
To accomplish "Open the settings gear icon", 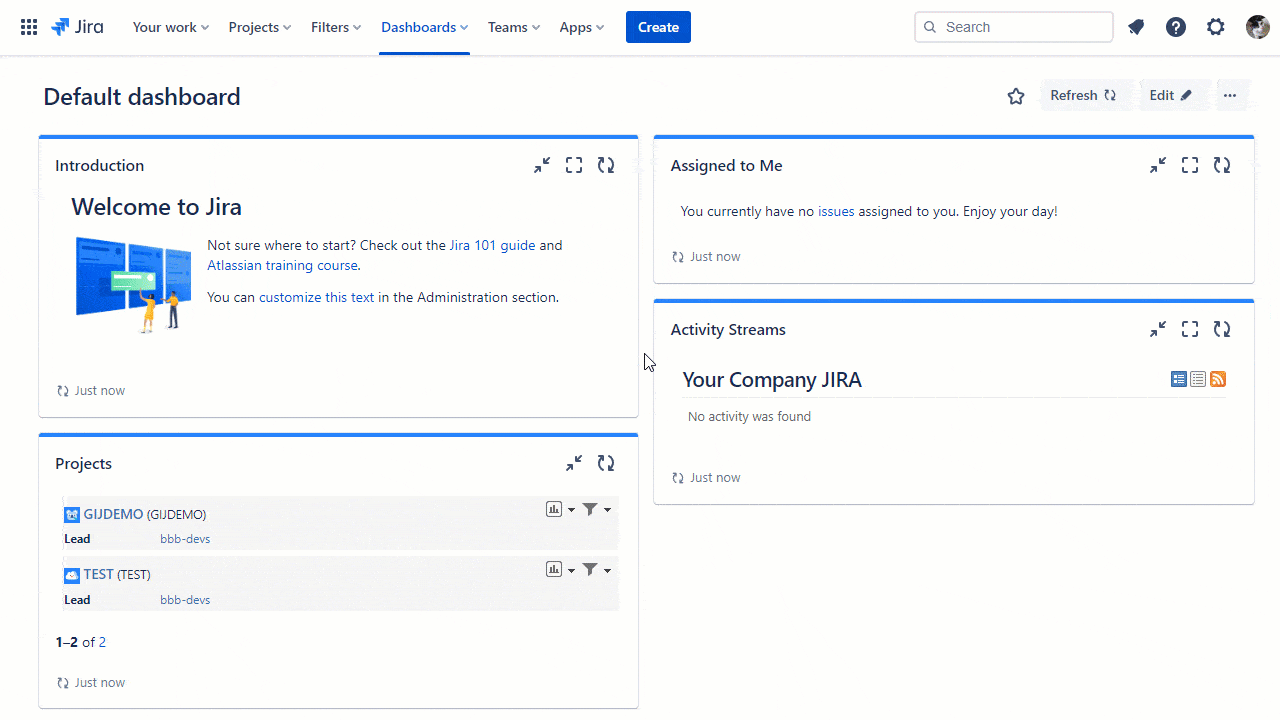I will pos(1216,27).
